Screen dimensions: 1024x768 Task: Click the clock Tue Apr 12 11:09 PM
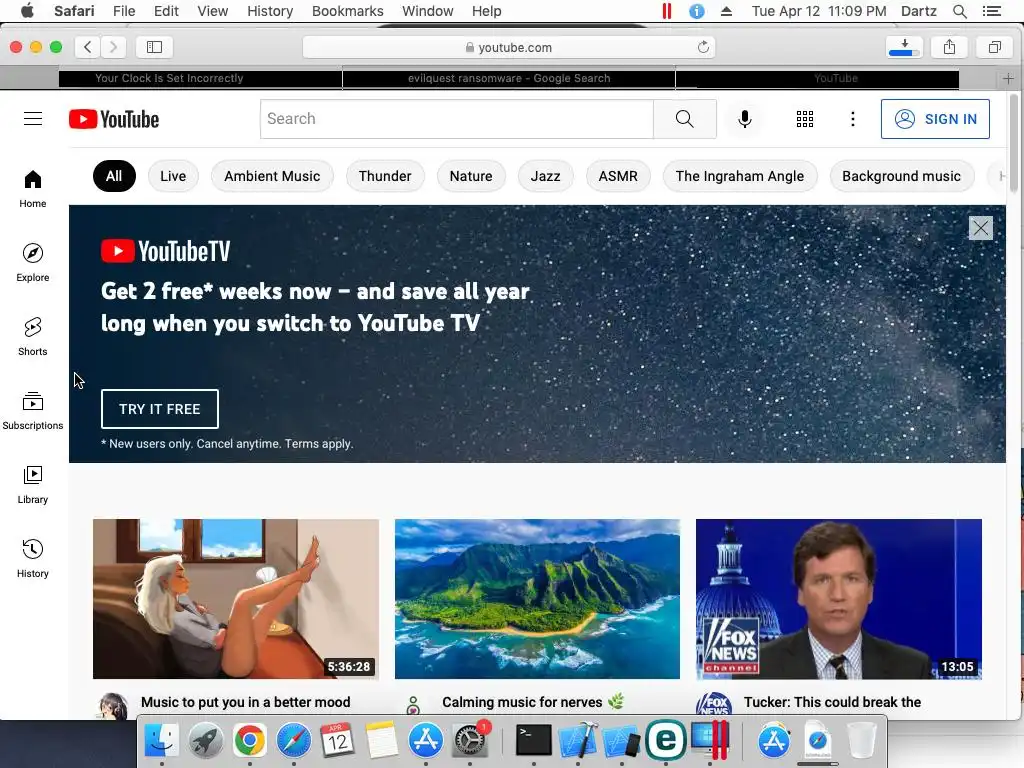coord(819,11)
